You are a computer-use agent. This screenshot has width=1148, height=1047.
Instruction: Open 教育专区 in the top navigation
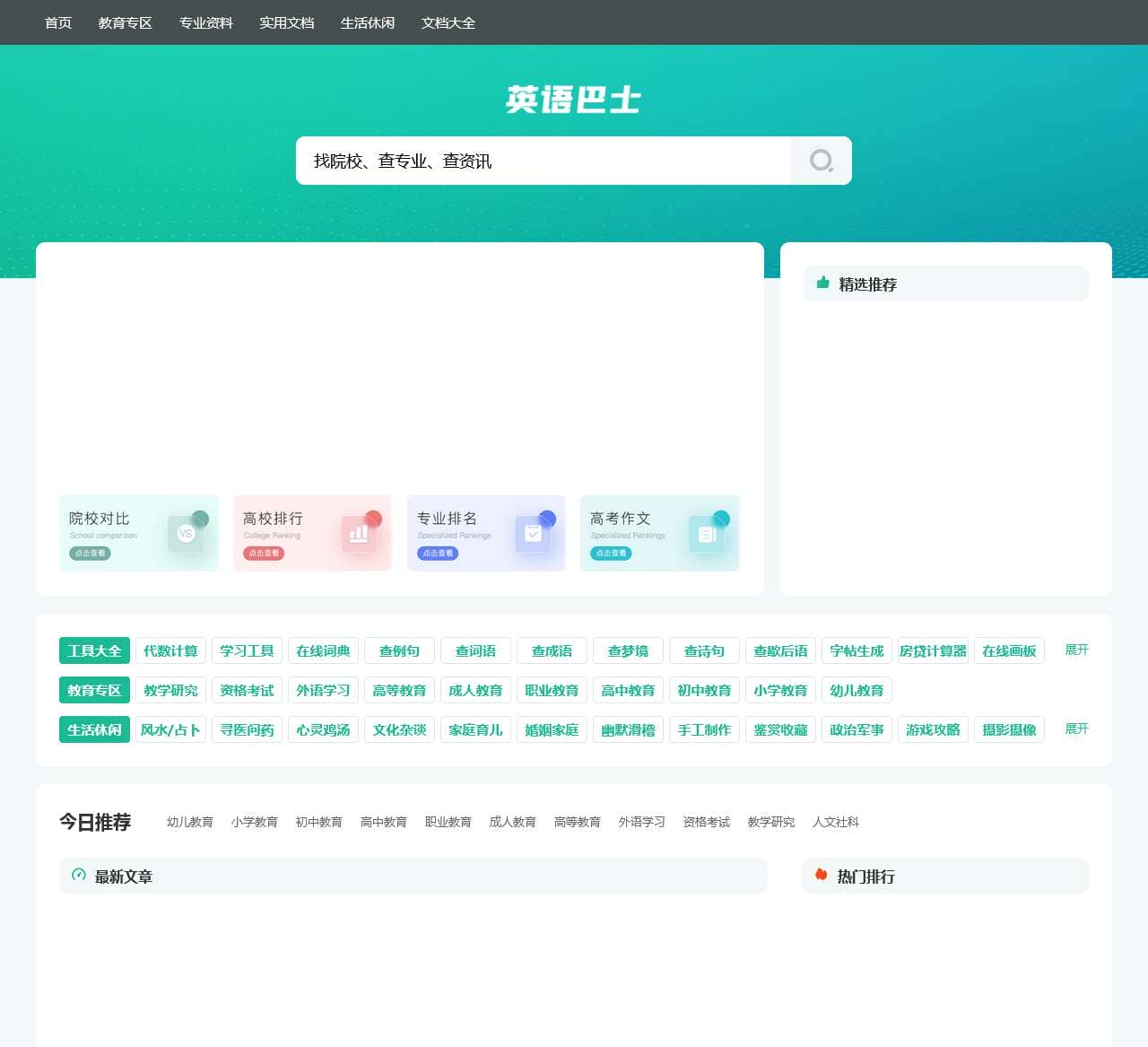[x=125, y=22]
